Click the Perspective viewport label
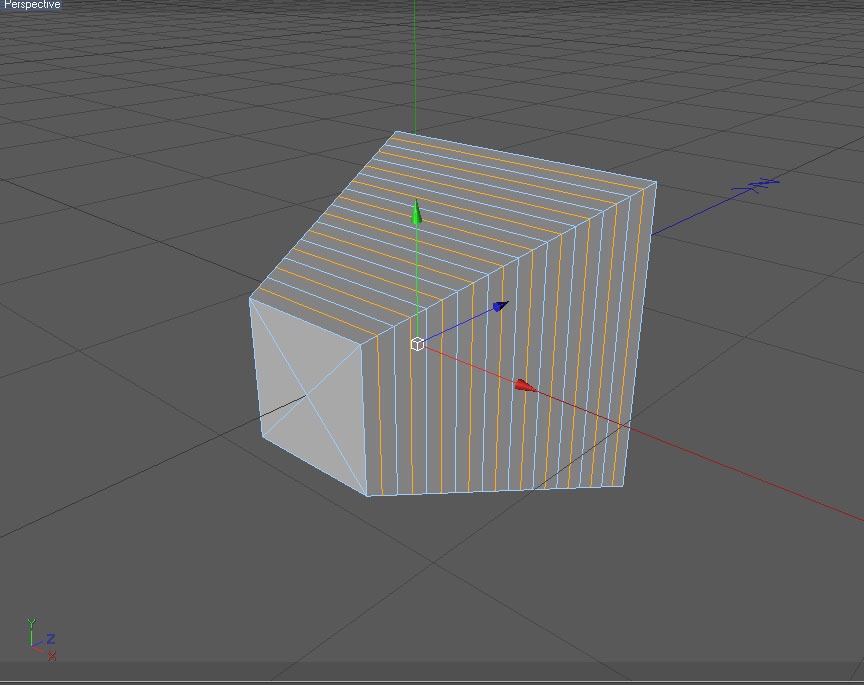This screenshot has width=864, height=685. point(31,4)
